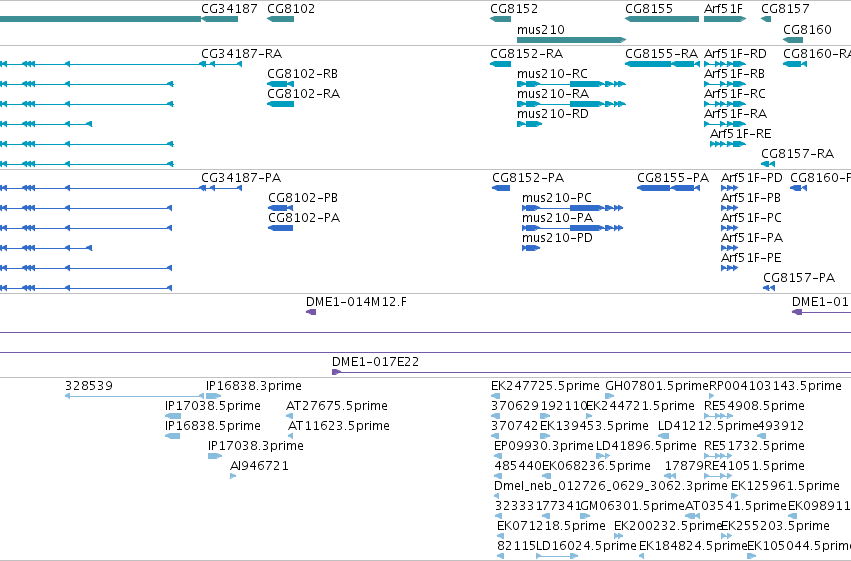Select CDS mus210-PC

[557, 198]
